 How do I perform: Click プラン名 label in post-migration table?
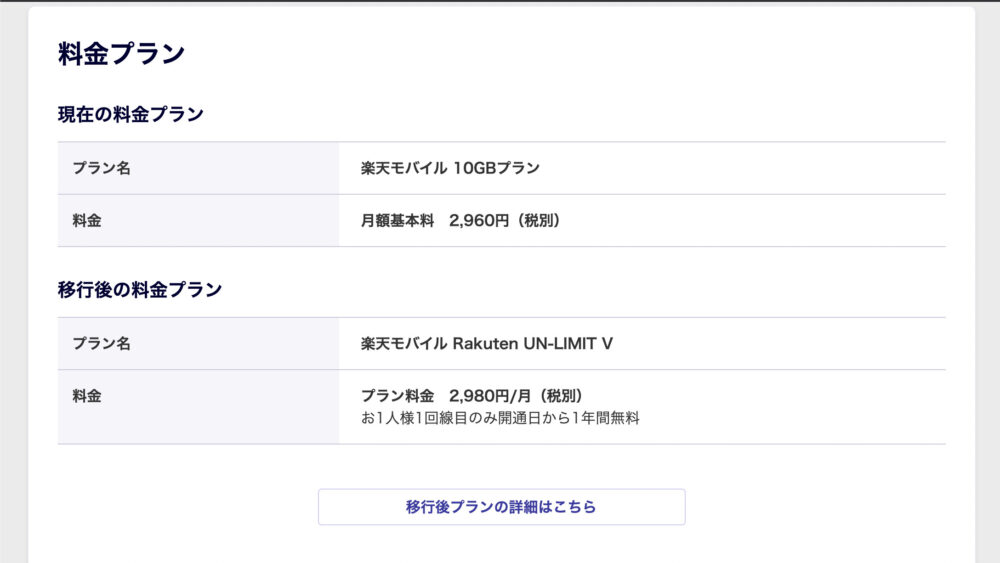click(x=101, y=344)
